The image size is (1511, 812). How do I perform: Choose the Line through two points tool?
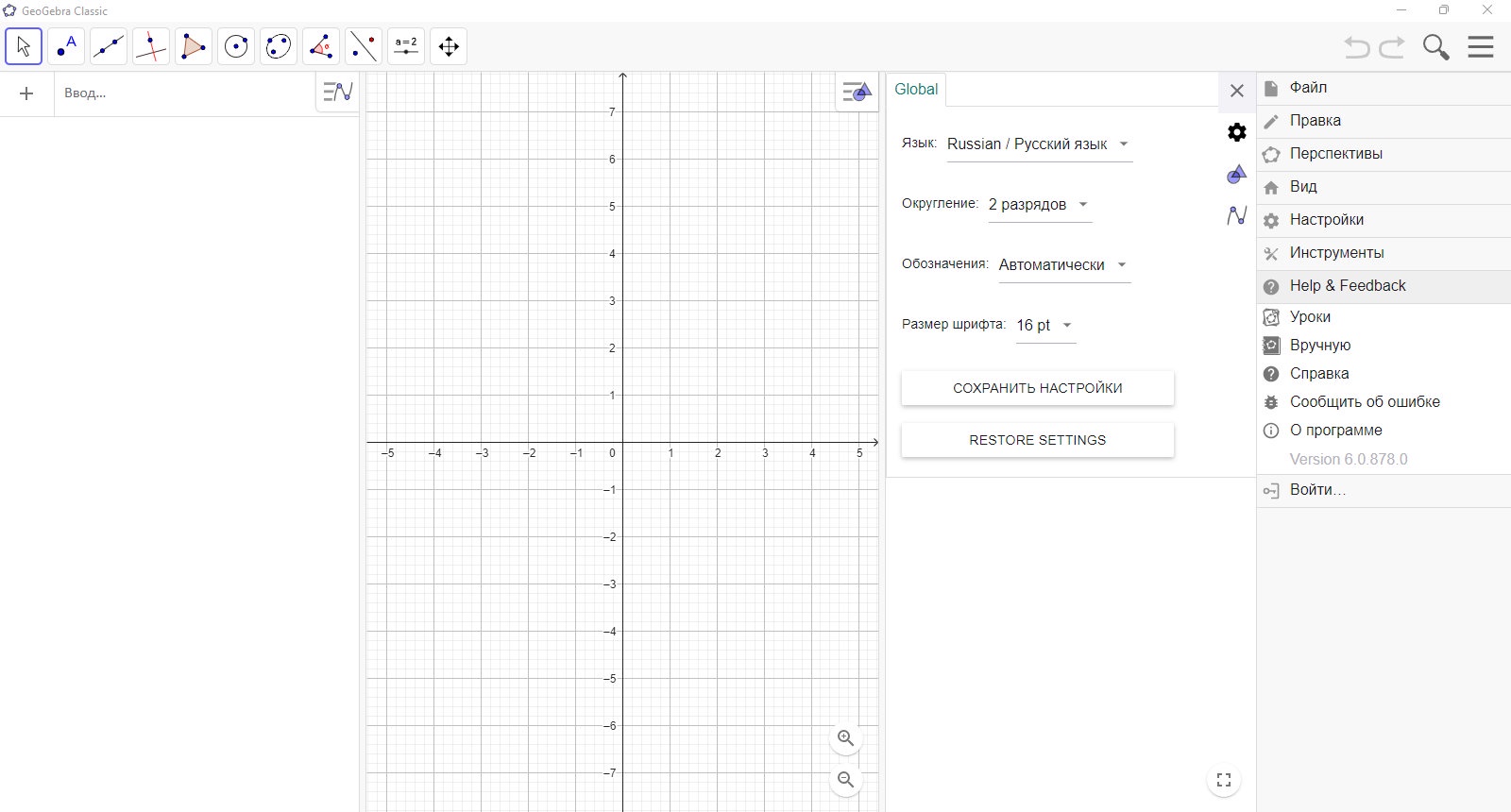(109, 46)
